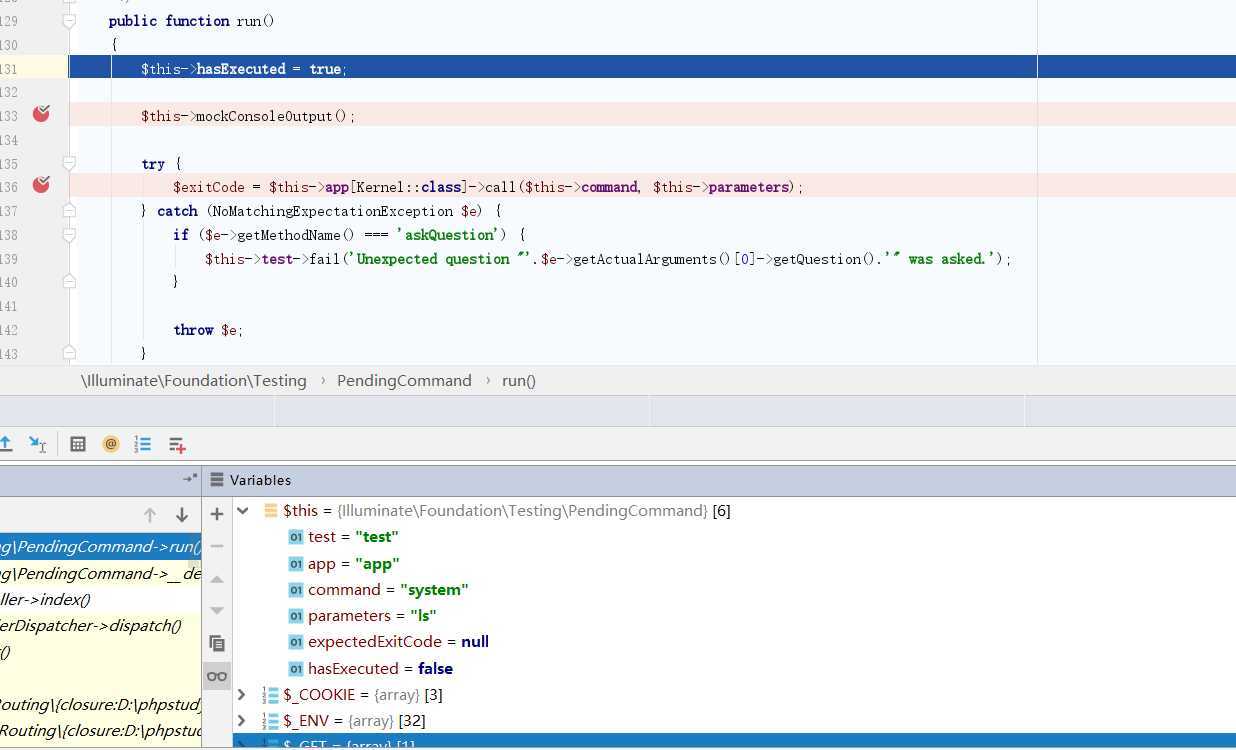Click PendingCommand in the breadcrumb bar
Image resolution: width=1236 pixels, height=750 pixels.
pyautogui.click(x=404, y=381)
